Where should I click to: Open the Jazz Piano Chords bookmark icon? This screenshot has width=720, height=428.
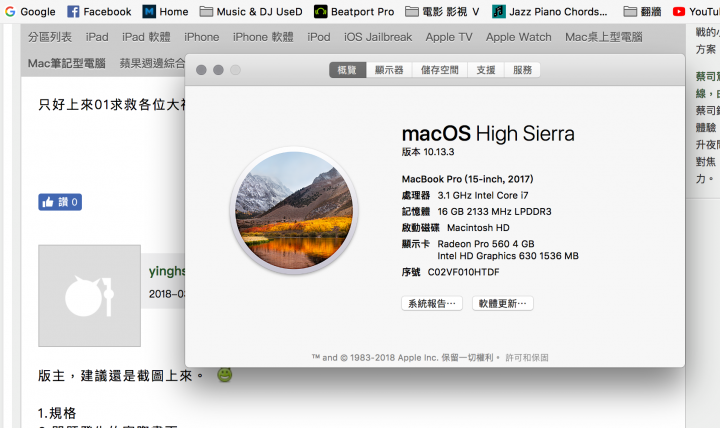[x=499, y=11]
